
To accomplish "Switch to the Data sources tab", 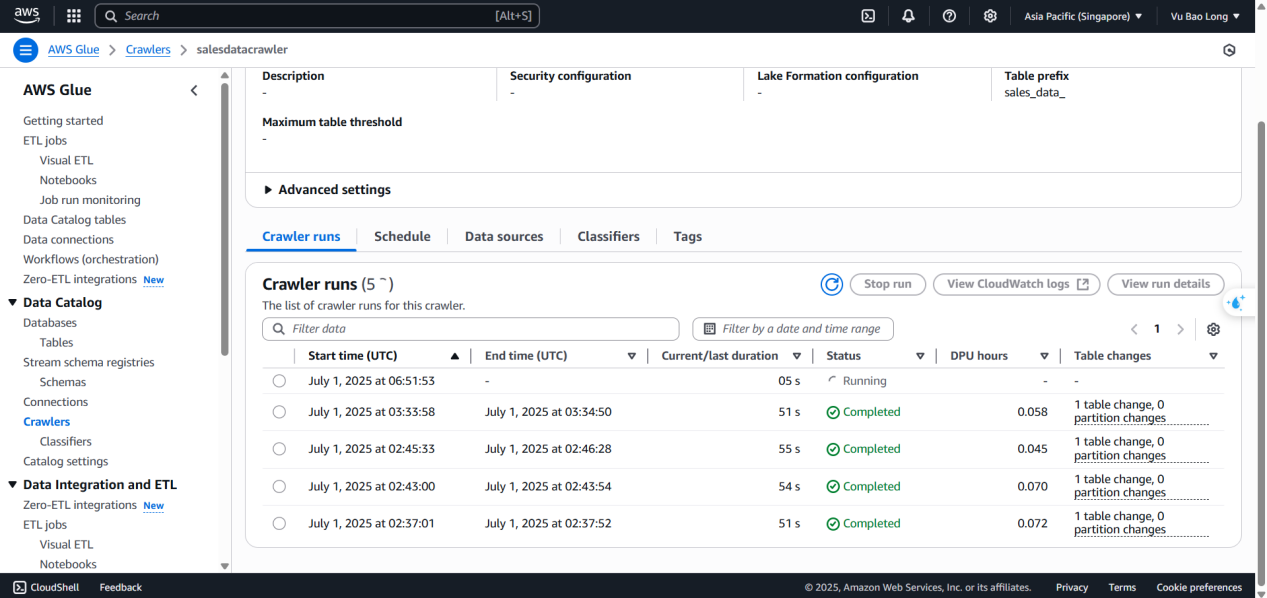I will point(504,237).
